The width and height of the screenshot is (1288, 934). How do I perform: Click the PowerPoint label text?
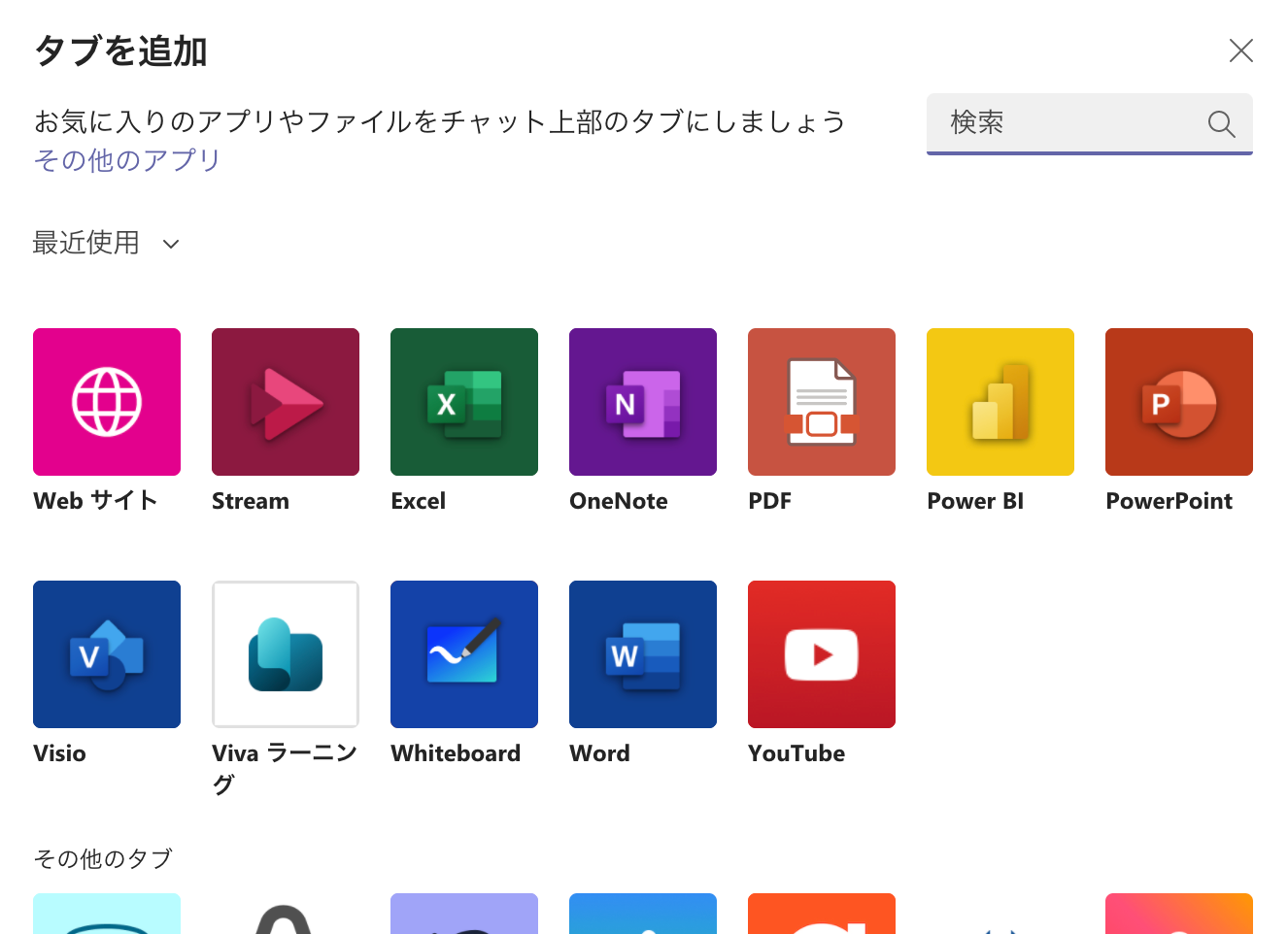tap(1169, 501)
